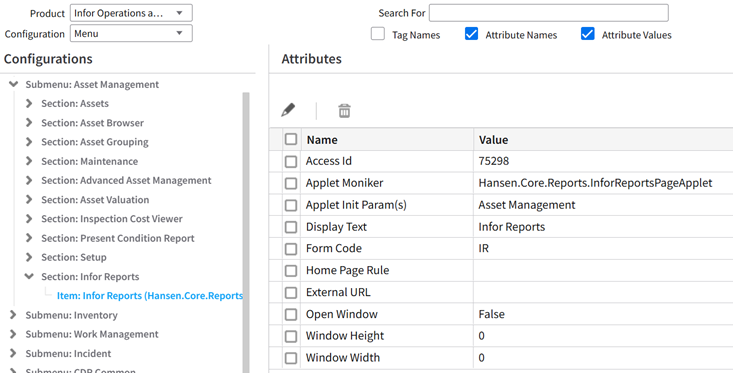The image size is (733, 373).
Task: Open the Product dropdown
Action: [x=131, y=13]
